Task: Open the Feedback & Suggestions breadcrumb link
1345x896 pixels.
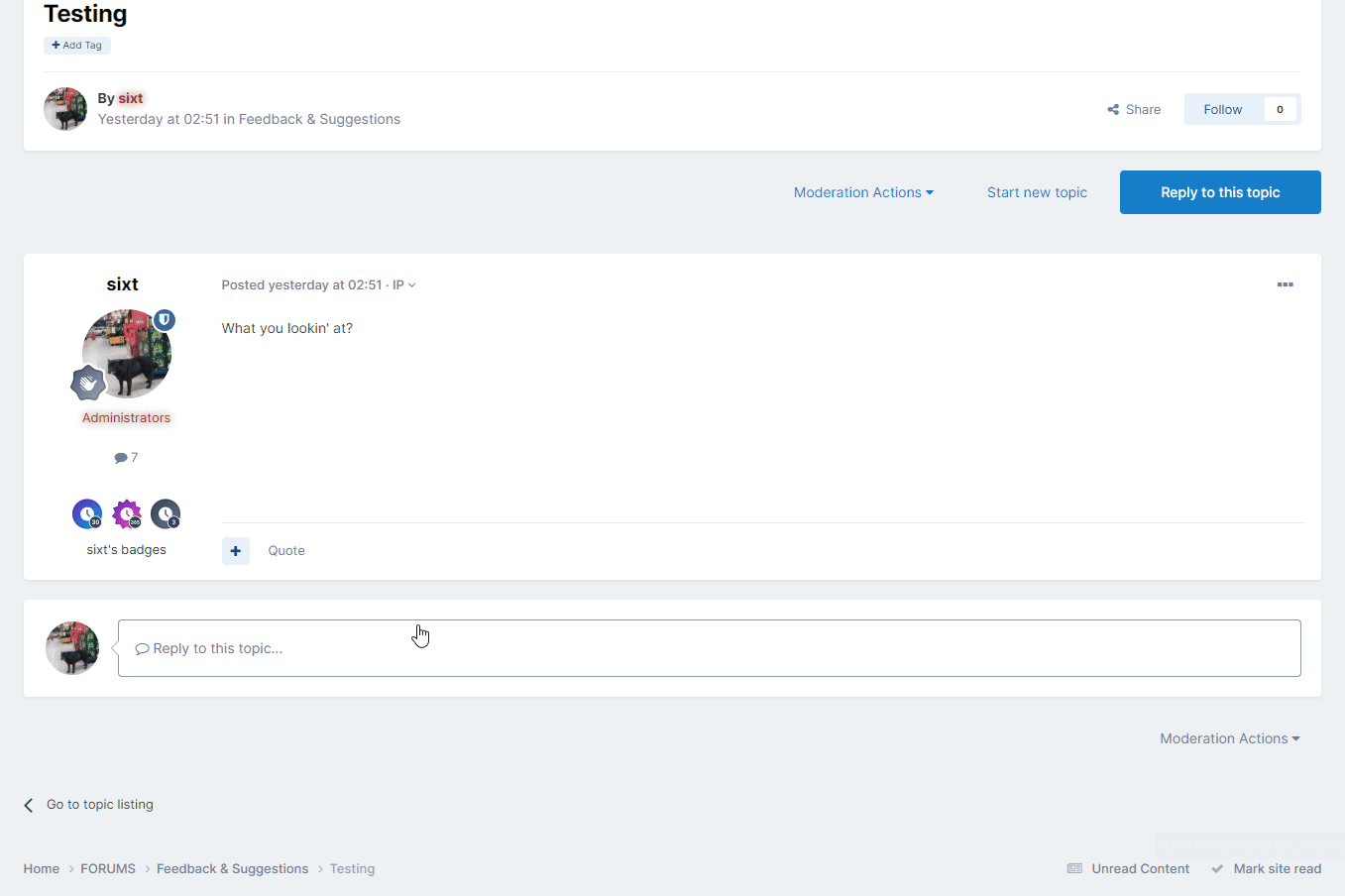Action: [x=232, y=868]
